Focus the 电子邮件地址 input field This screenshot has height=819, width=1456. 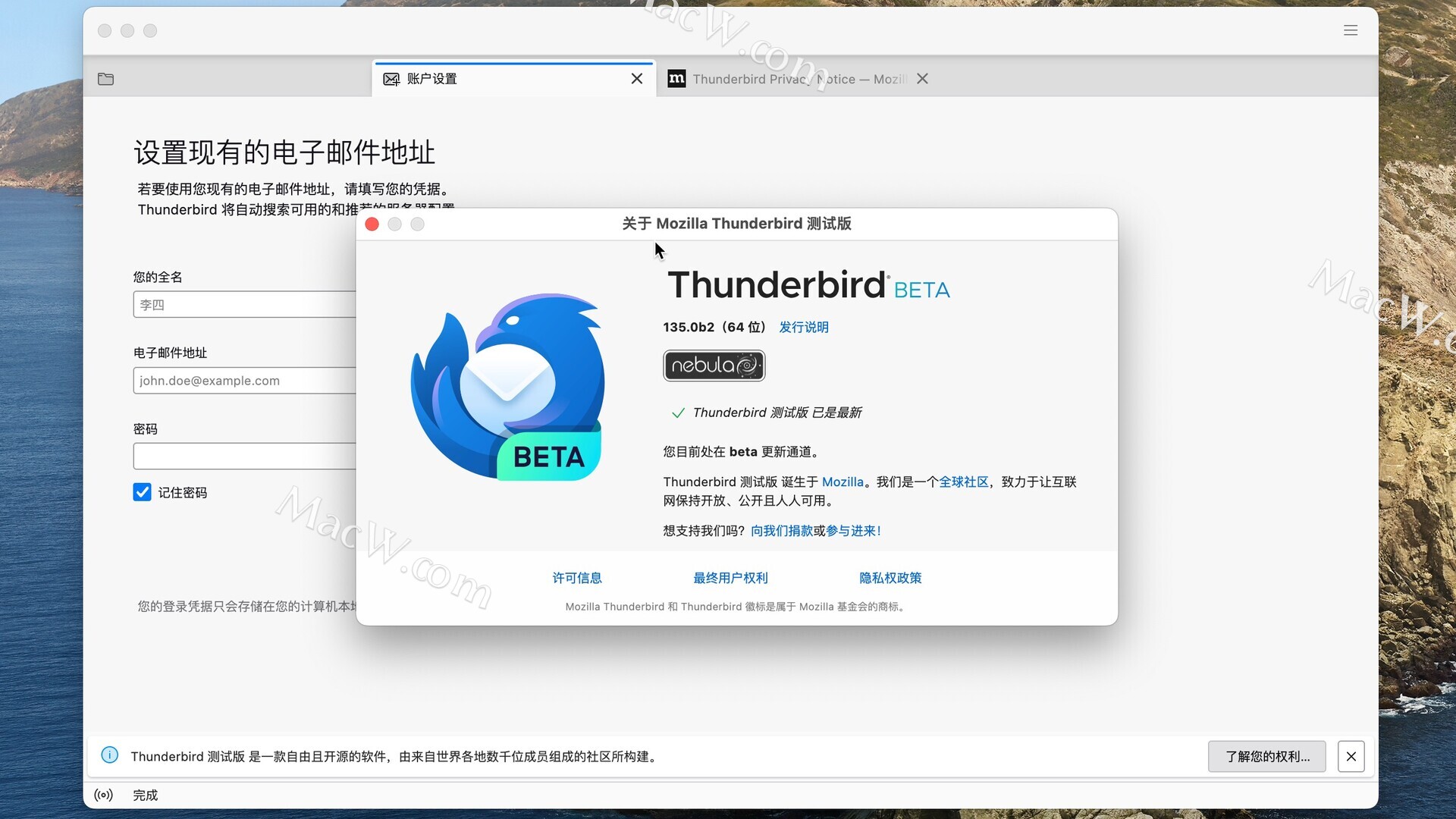[244, 381]
